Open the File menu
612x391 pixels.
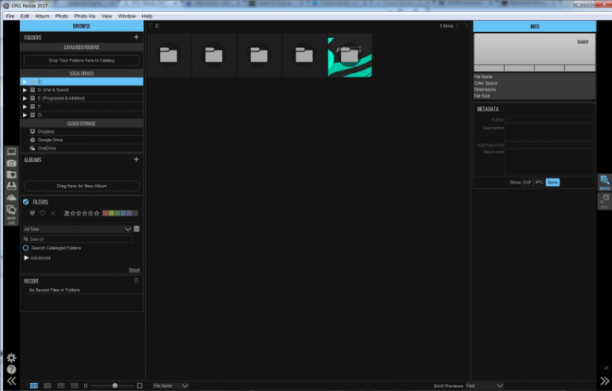tap(10, 16)
